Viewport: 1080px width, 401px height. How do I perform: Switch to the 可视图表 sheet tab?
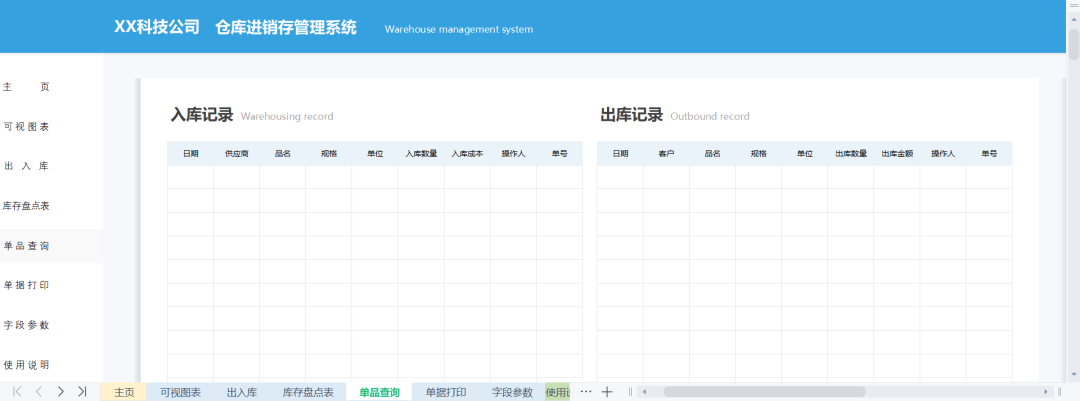coord(180,392)
